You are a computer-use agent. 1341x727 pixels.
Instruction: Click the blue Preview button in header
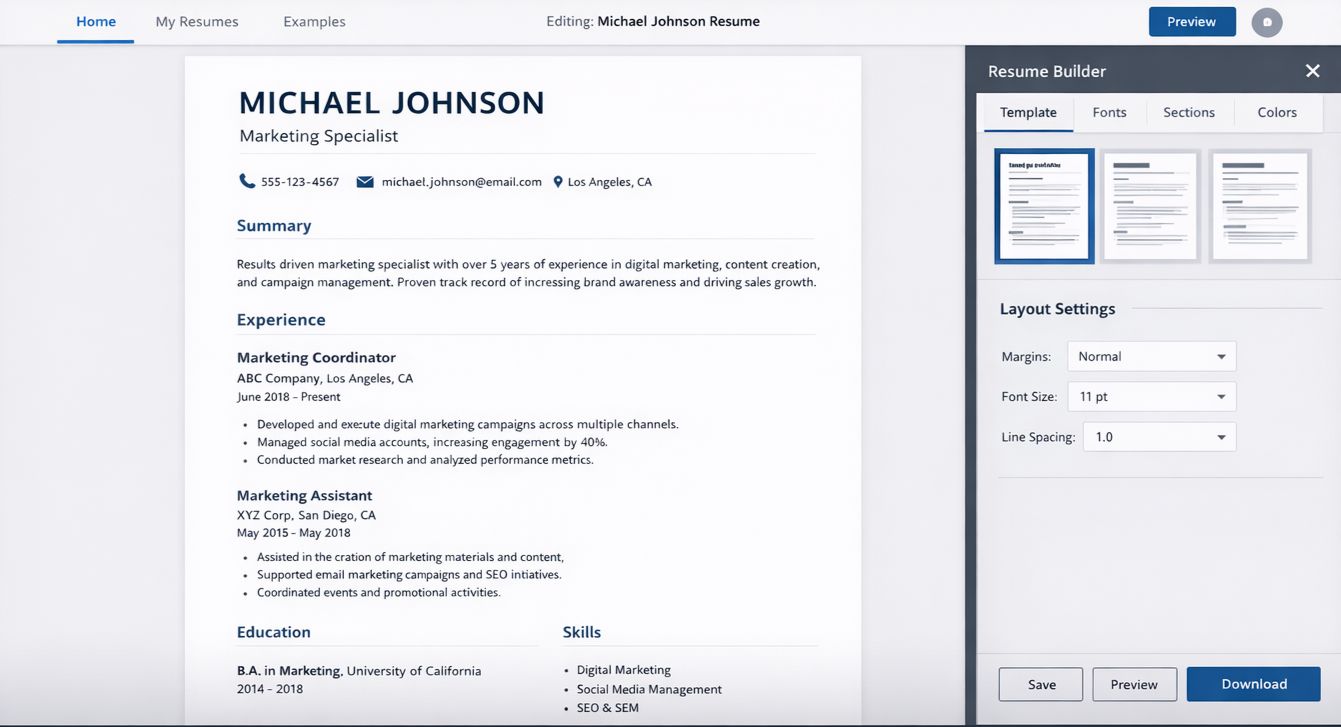pos(1191,22)
